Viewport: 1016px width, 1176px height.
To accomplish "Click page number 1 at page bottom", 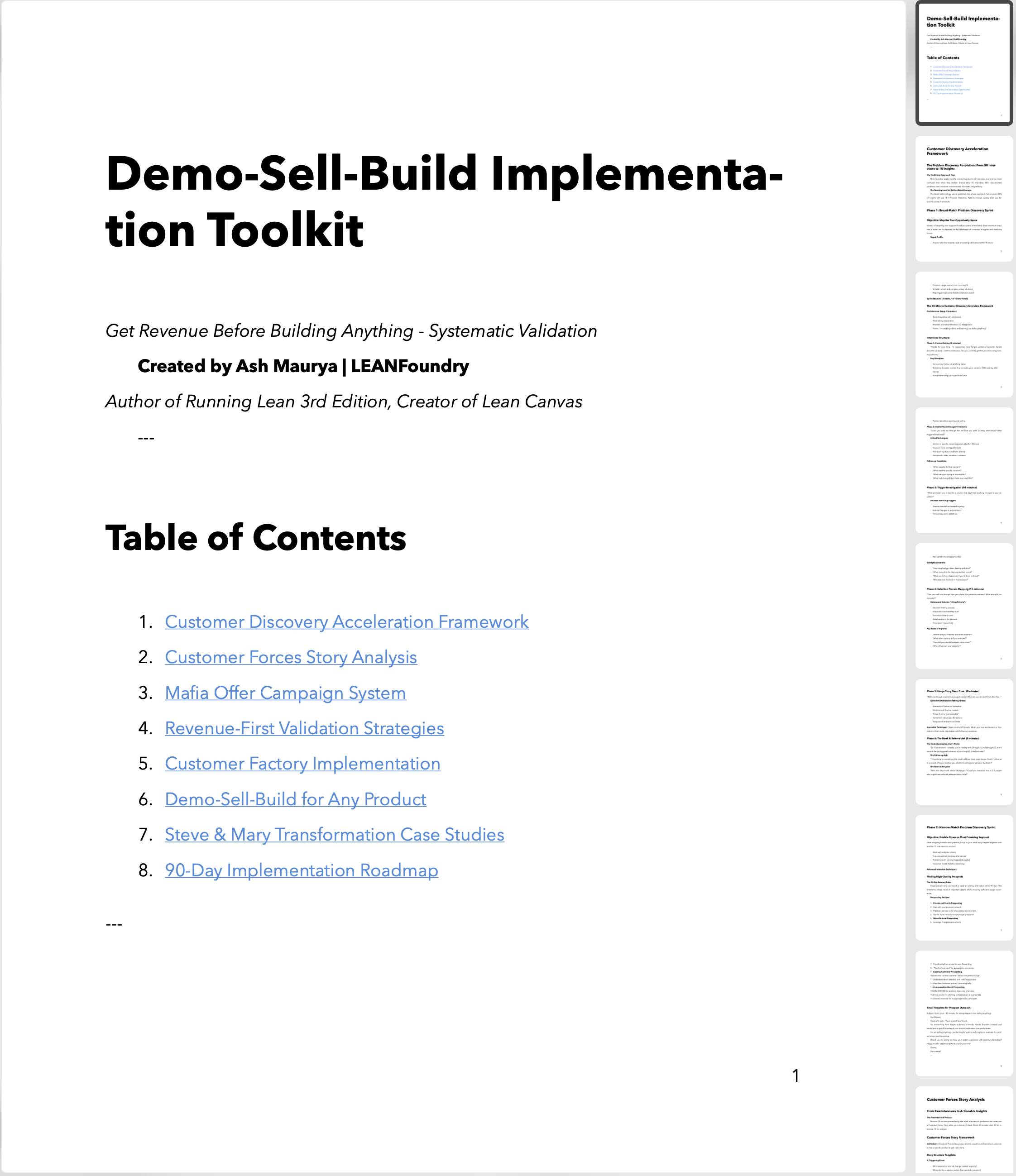I will click(x=796, y=1076).
